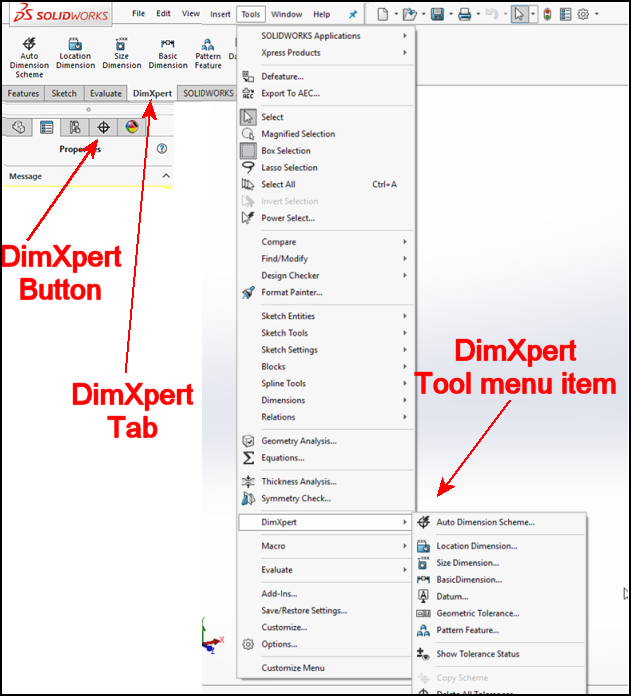Choose Defeature from Tools menu

326,76
